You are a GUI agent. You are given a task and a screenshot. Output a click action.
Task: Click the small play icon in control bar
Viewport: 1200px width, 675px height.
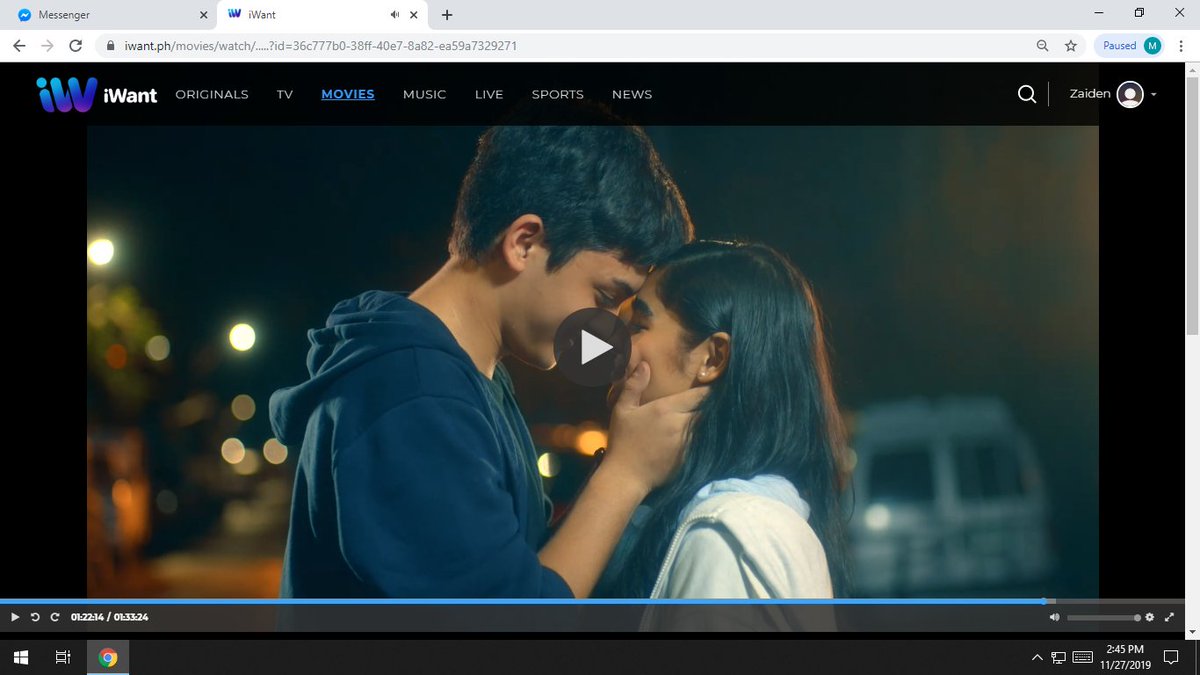[15, 617]
